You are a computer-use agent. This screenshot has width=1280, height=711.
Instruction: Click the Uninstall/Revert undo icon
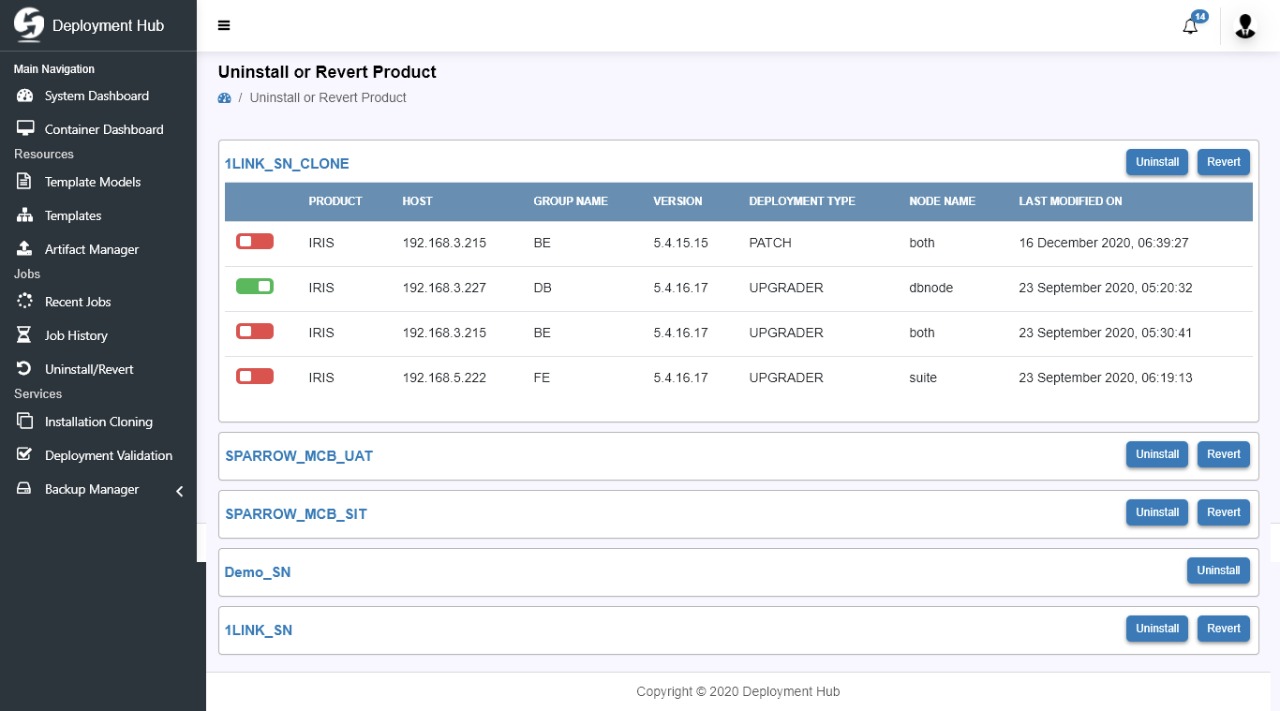(25, 369)
